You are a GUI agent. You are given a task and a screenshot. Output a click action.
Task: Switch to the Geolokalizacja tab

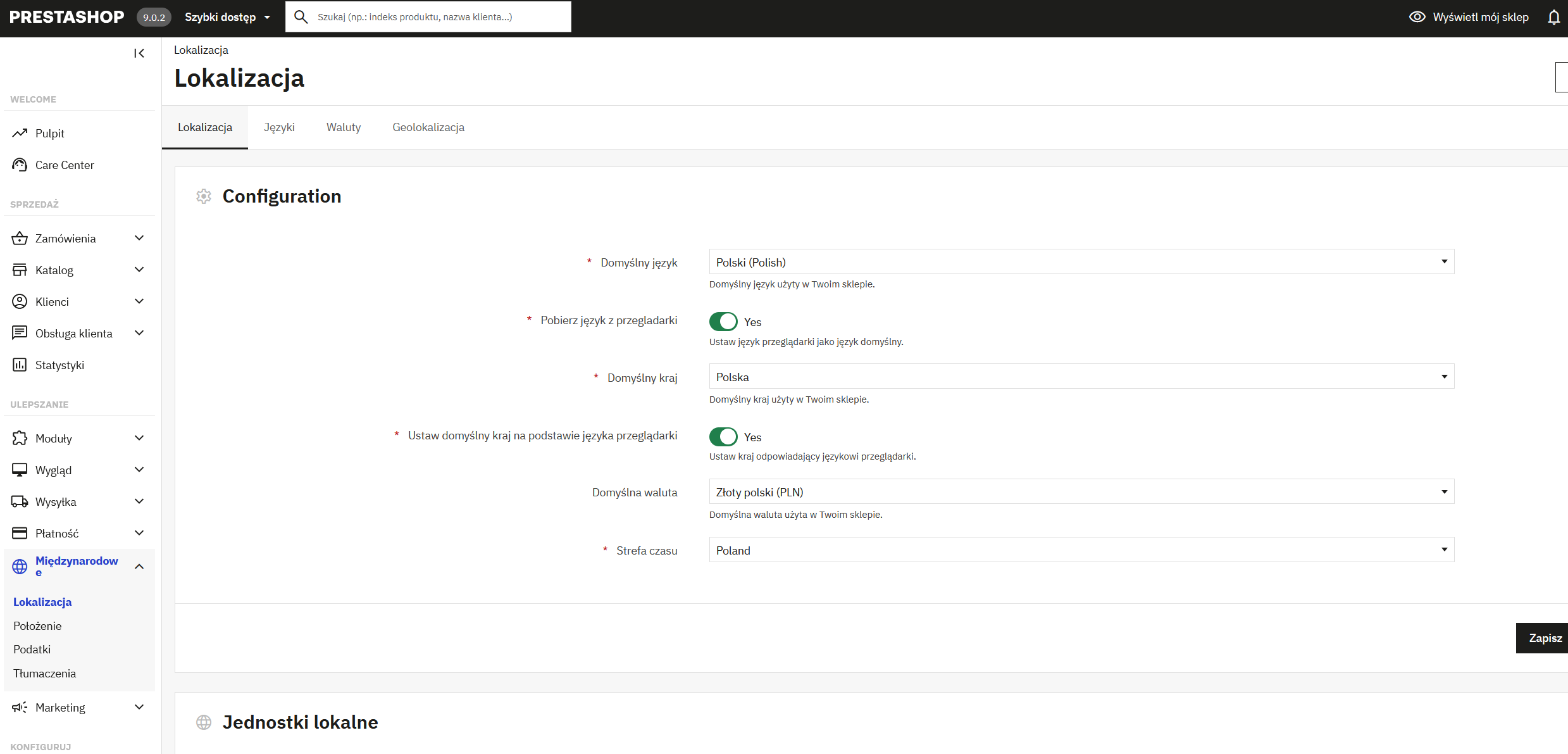tap(428, 127)
